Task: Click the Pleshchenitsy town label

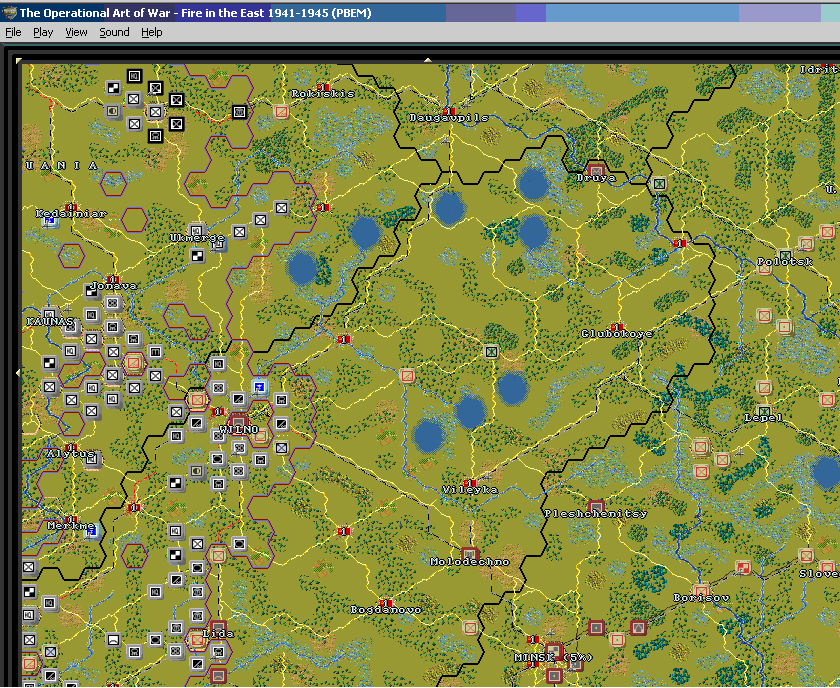Action: click(596, 513)
